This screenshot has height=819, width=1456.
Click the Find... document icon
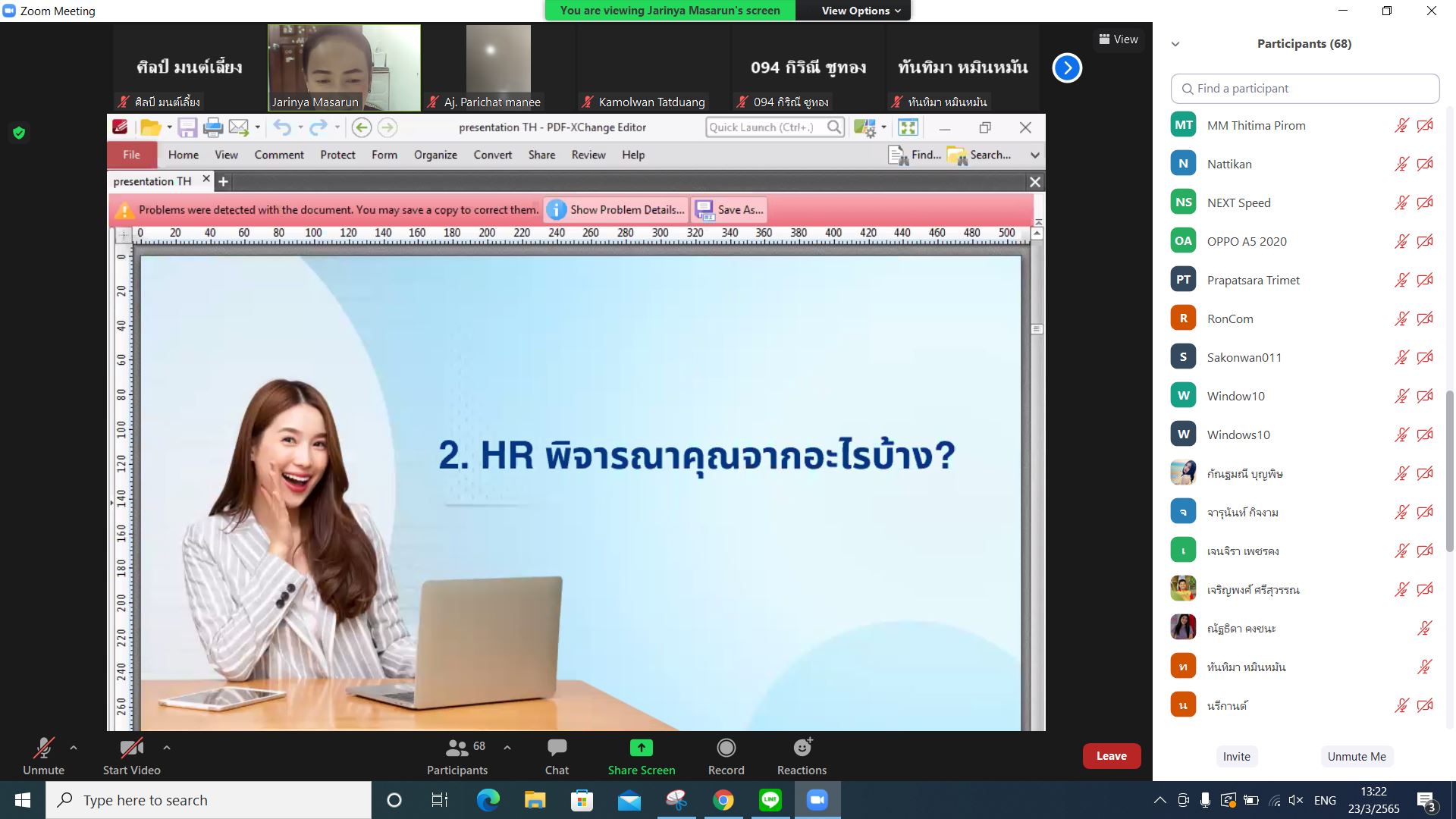(898, 155)
